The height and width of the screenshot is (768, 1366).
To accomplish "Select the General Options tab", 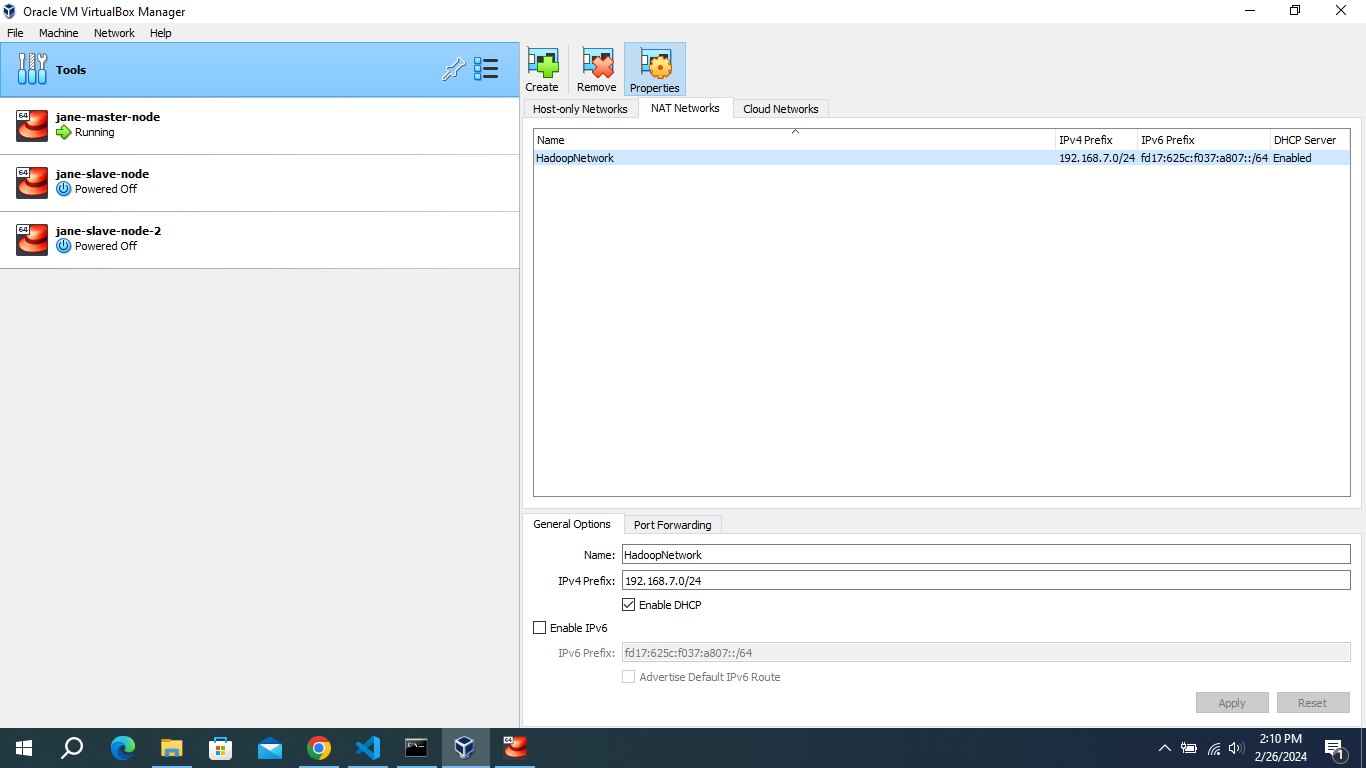I will (x=572, y=524).
